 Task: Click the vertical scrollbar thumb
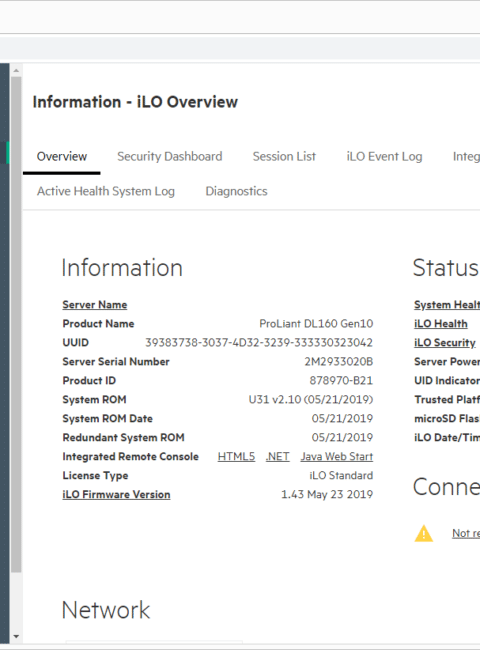(16, 325)
